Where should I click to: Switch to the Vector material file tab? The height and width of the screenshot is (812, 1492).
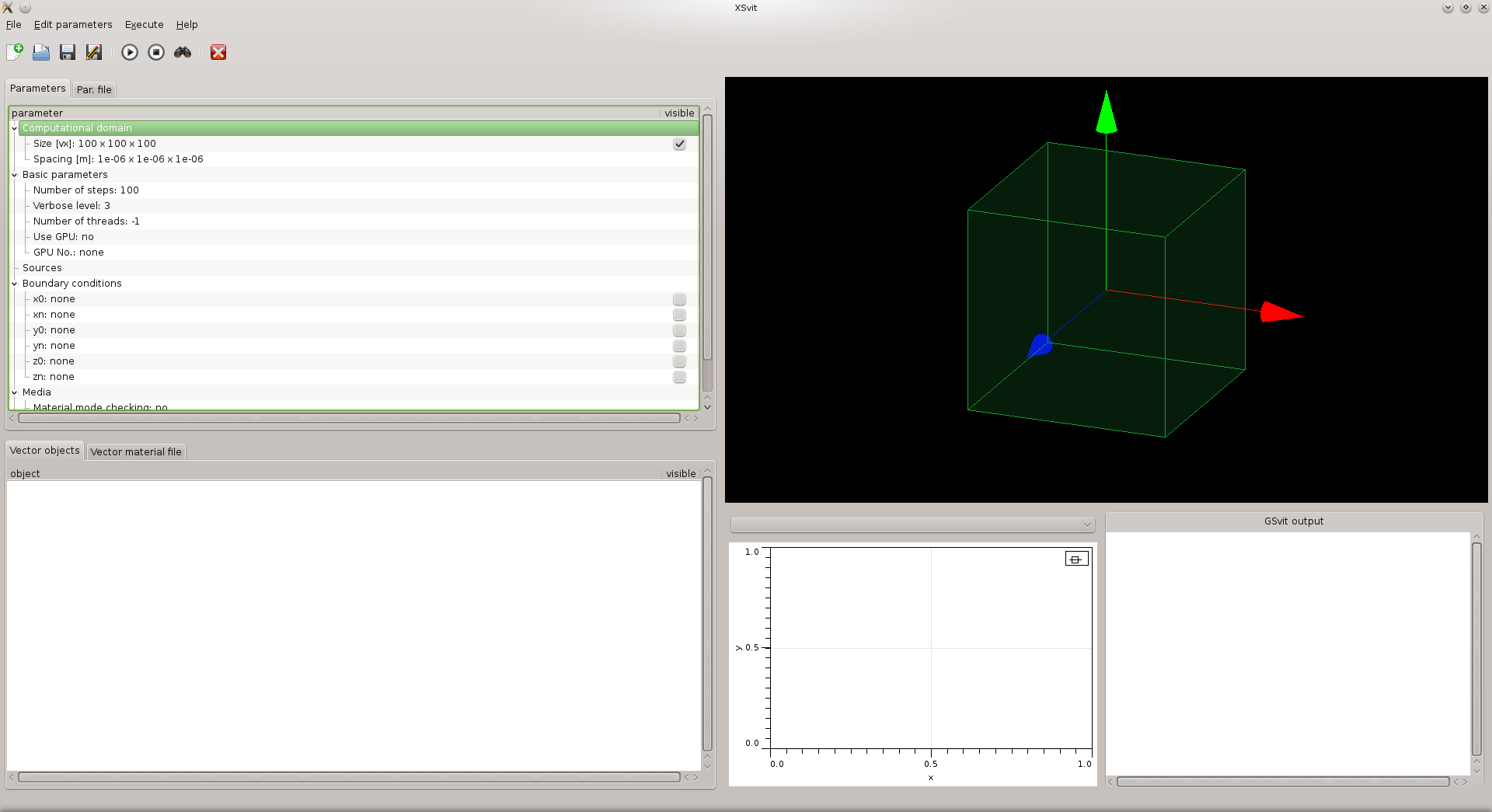click(136, 451)
